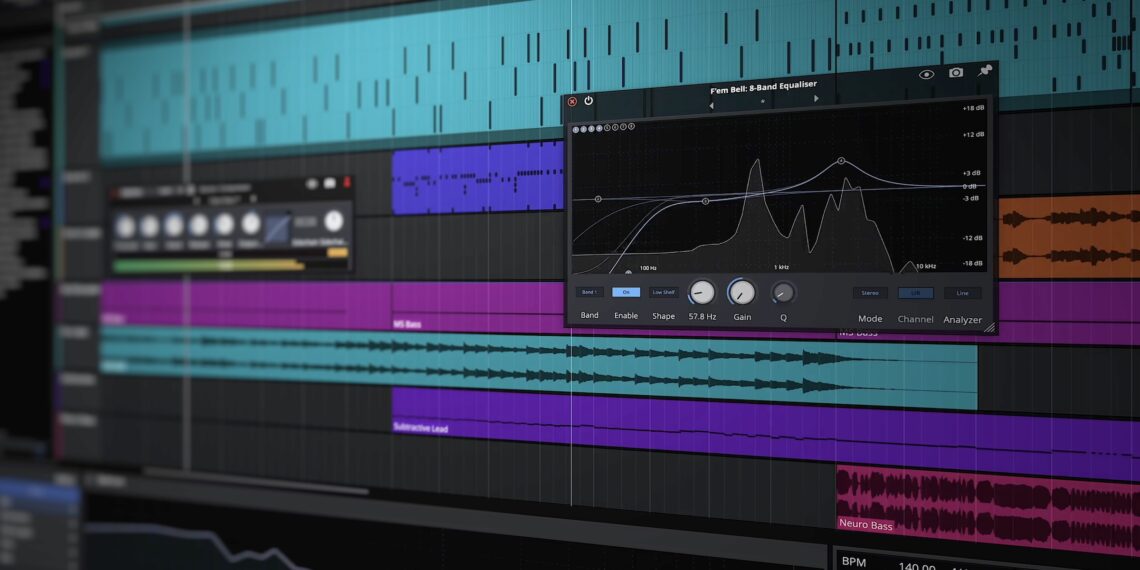
Task: Click the low shelf node on EQ curve left
Action: pyautogui.click(x=598, y=199)
